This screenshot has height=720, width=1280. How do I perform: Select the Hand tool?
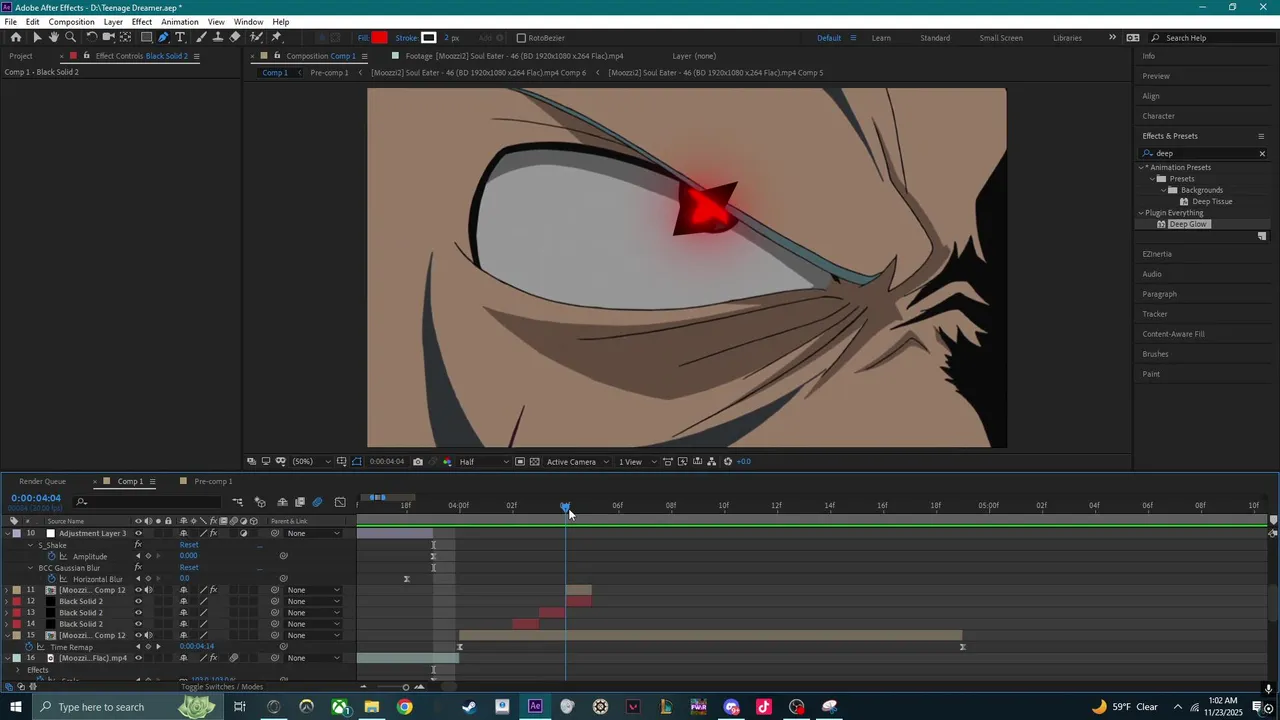point(53,37)
